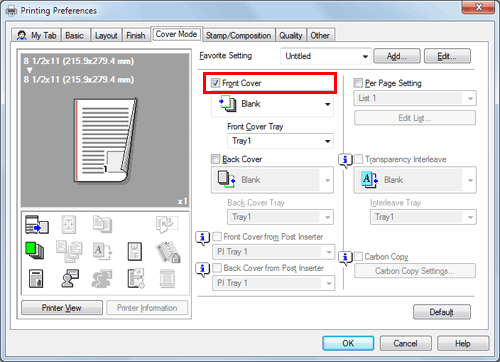The image size is (500, 362).
Task: Click the grayed account track group icon
Action: click(x=102, y=279)
